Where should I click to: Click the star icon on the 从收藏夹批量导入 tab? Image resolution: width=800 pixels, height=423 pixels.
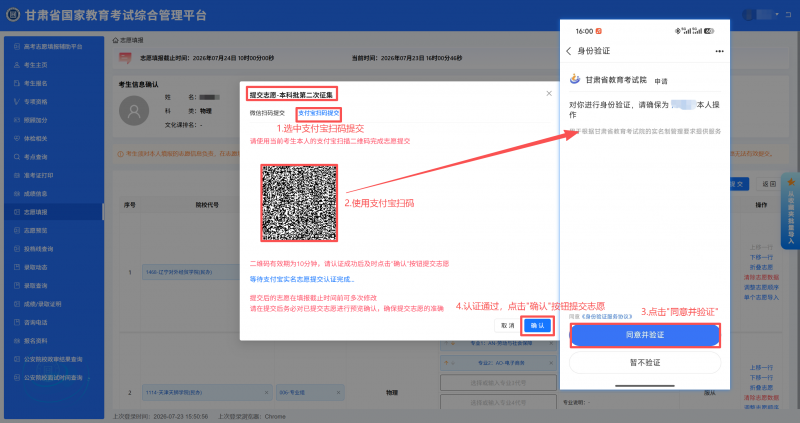pos(791,182)
